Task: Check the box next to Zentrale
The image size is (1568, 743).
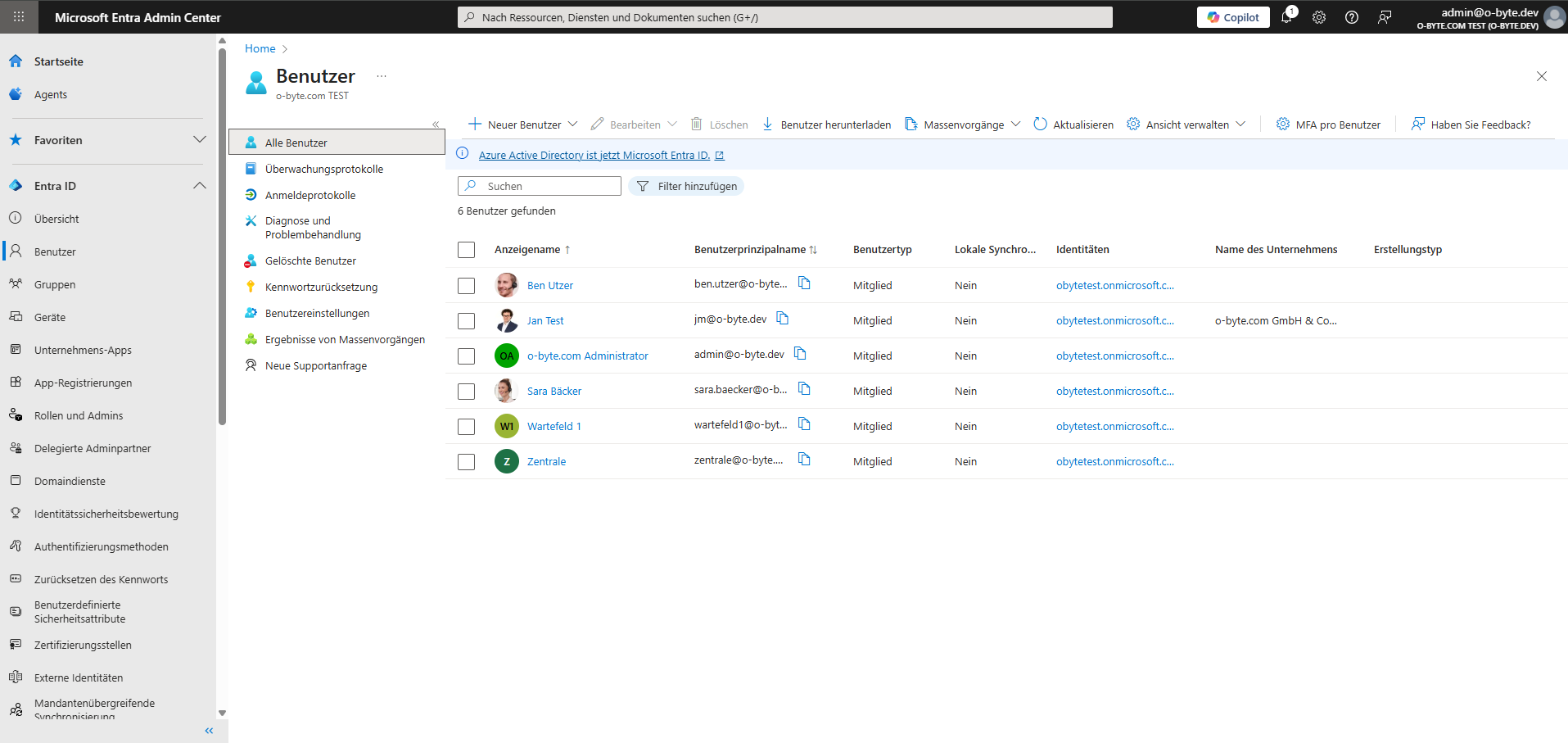Action: 467,462
